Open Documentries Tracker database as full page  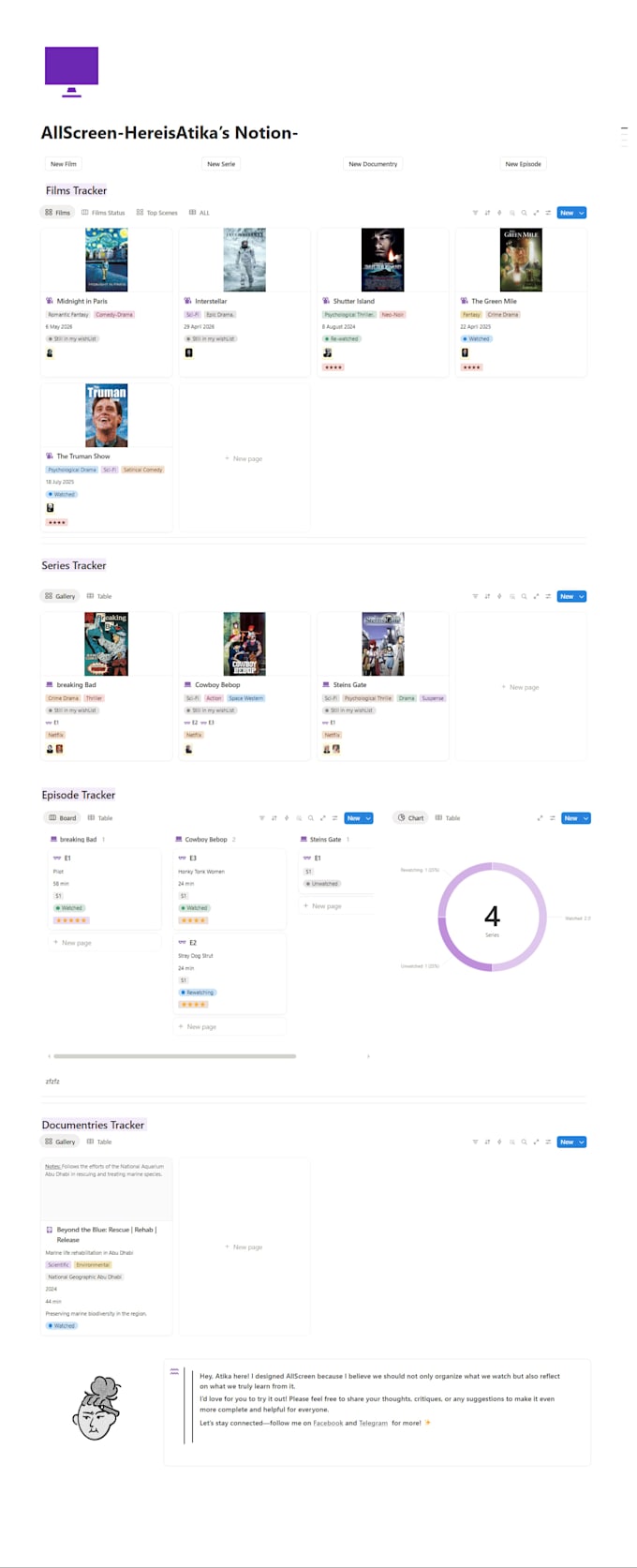pyautogui.click(x=536, y=1142)
